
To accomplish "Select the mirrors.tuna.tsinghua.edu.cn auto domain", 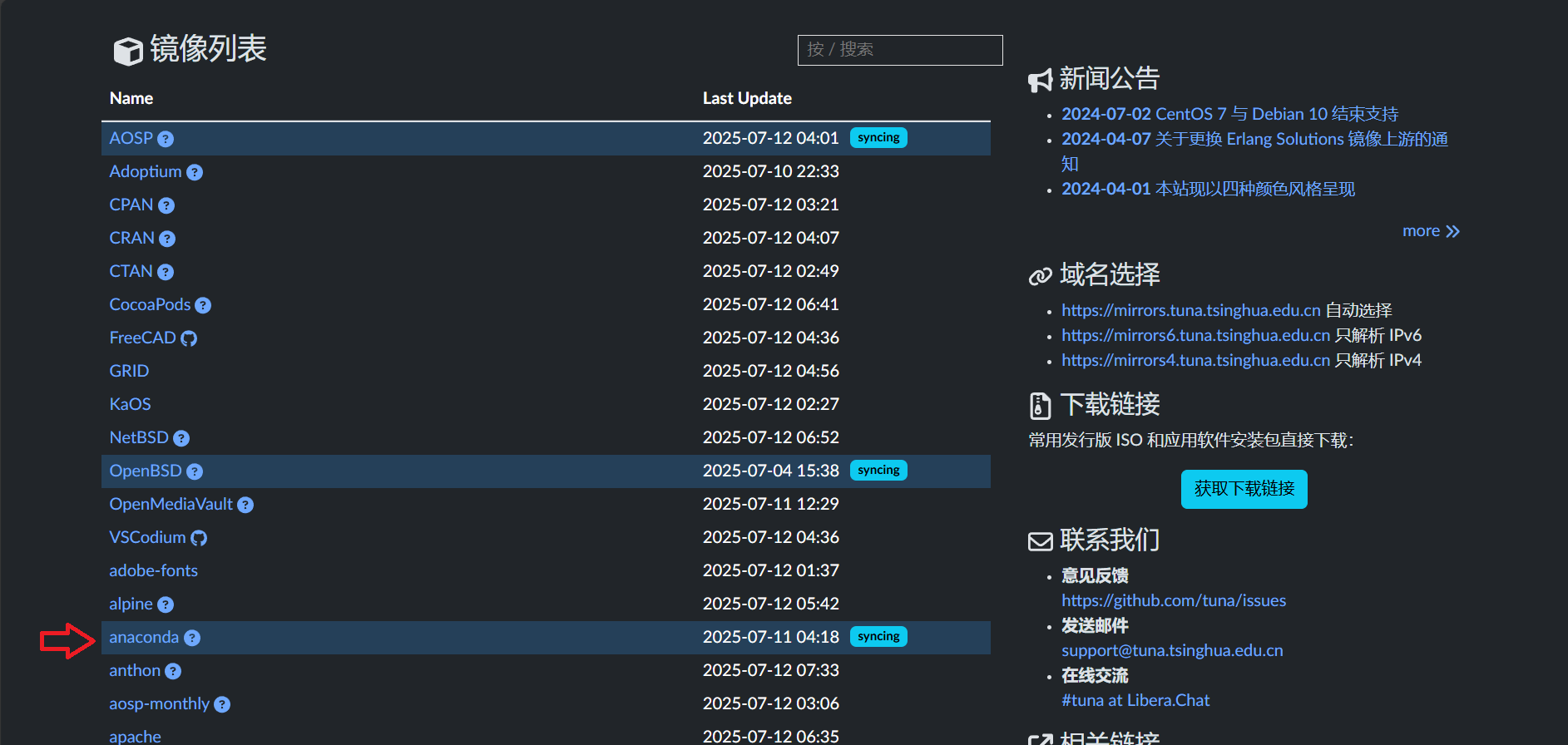I will [x=1191, y=310].
